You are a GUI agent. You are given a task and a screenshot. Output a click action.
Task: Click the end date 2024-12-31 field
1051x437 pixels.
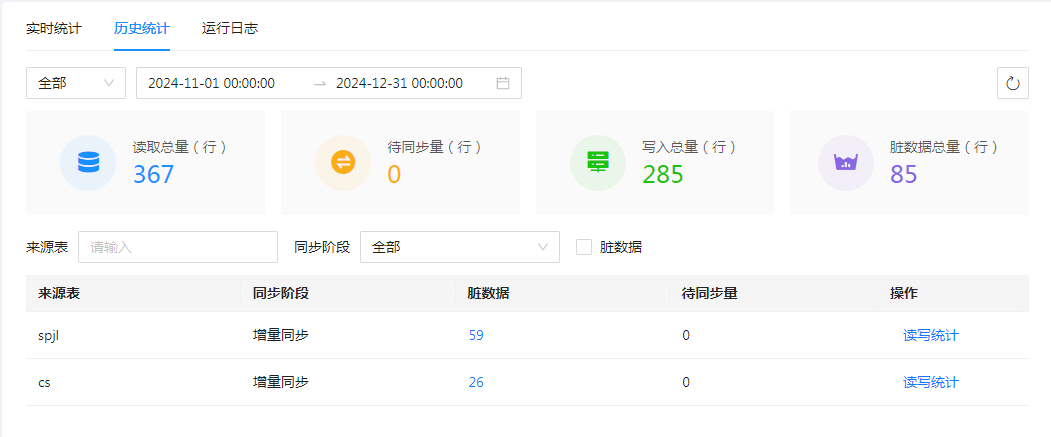click(400, 83)
